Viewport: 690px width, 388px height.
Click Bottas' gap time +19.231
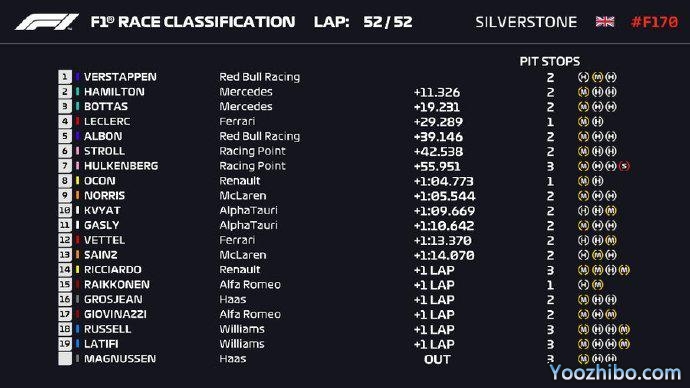(437, 107)
